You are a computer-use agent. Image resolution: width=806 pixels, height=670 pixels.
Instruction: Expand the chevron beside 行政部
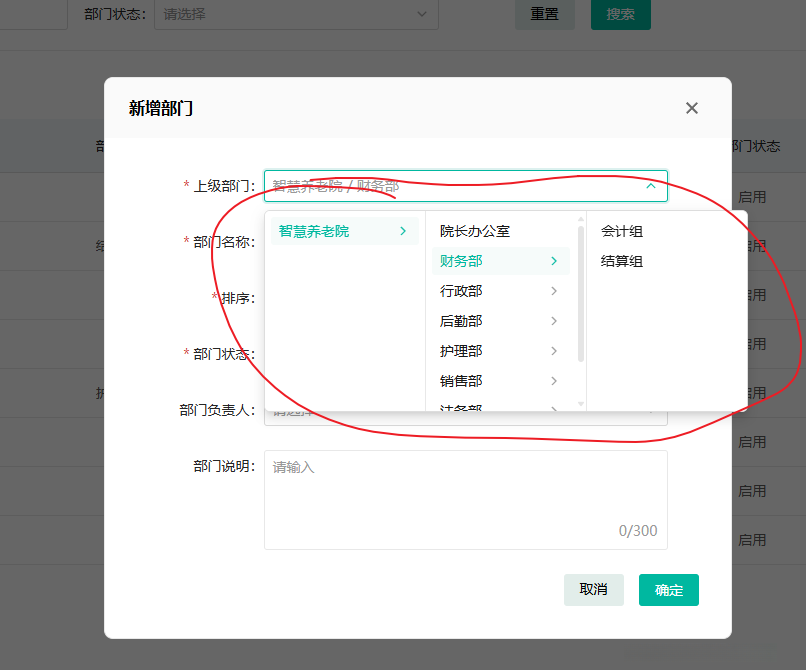[554, 291]
